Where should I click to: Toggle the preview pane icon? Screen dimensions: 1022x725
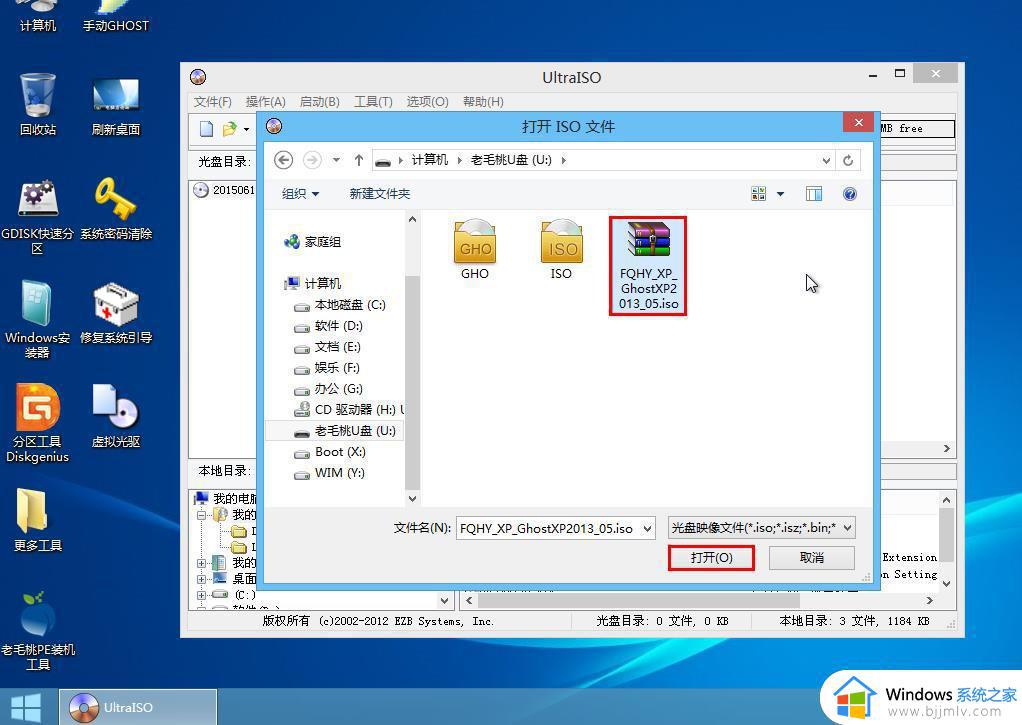pos(813,194)
